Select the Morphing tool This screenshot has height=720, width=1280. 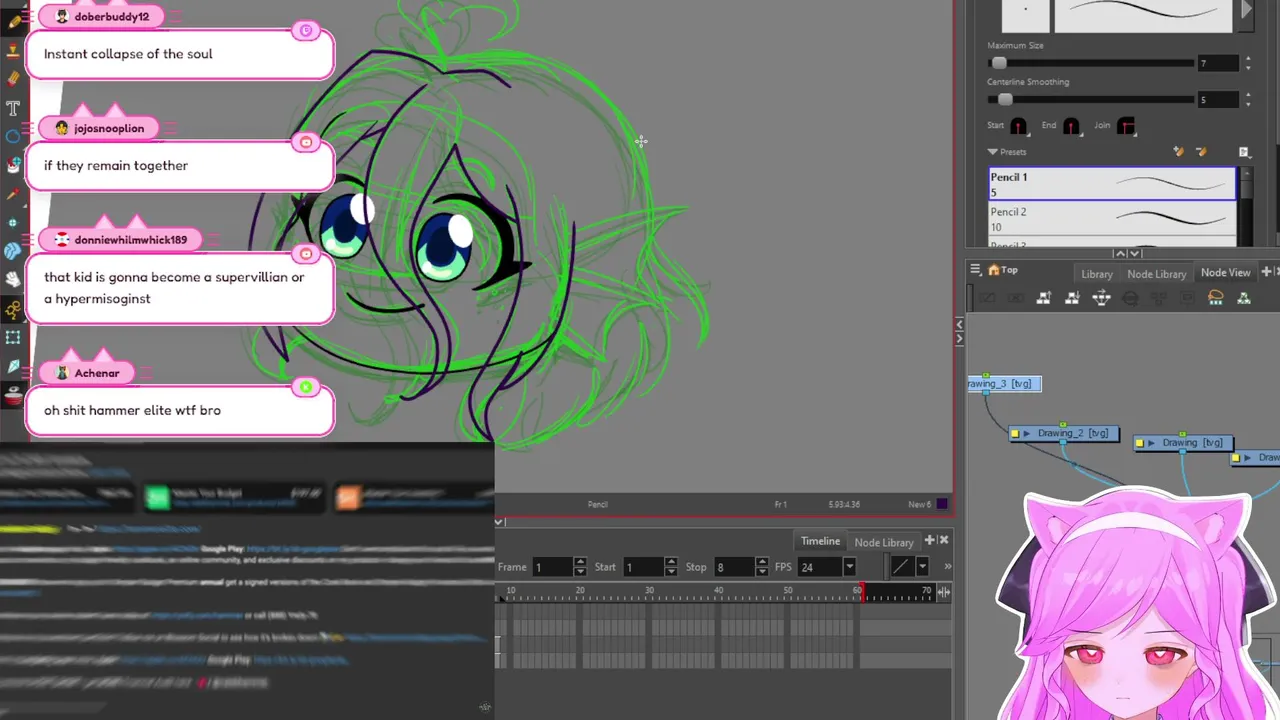pos(13,251)
